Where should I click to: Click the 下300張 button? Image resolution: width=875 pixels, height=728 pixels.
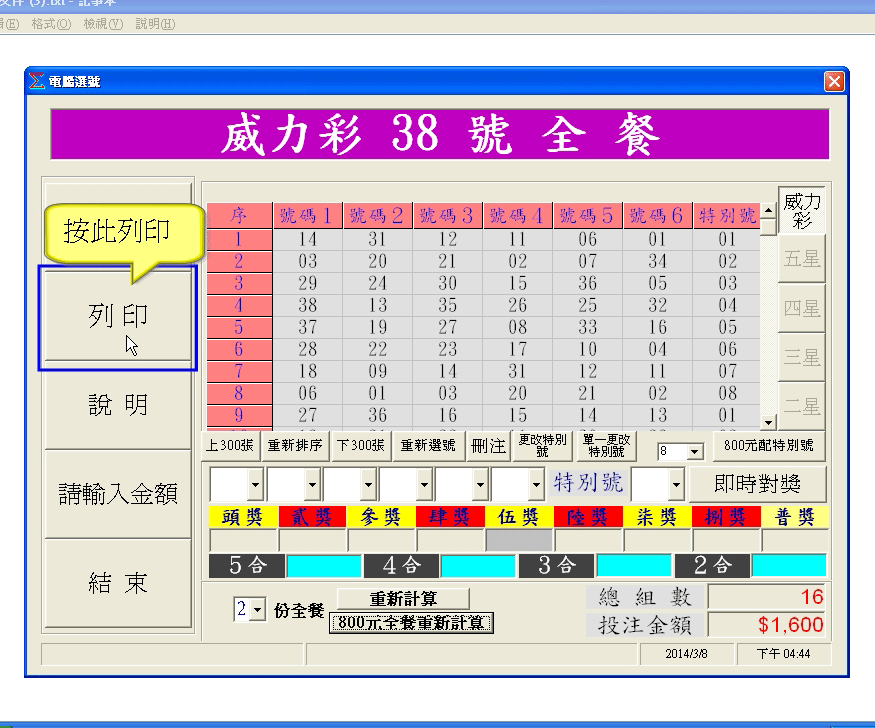click(360, 446)
